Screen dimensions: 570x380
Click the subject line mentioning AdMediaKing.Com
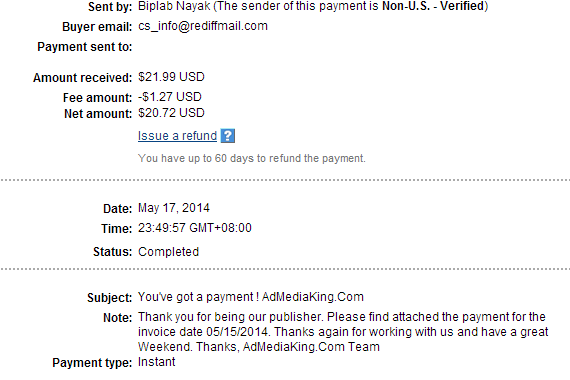[x=250, y=297]
